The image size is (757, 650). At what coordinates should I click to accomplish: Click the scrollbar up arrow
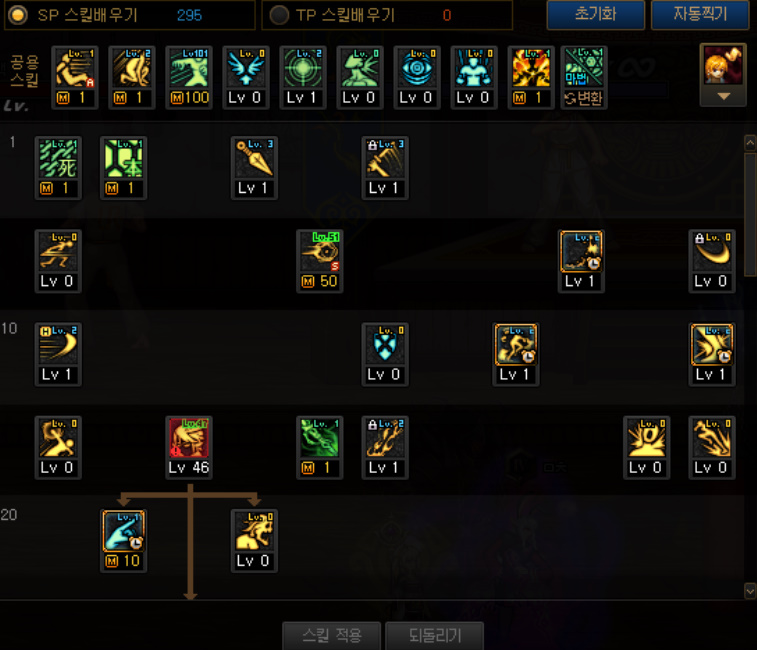click(750, 142)
